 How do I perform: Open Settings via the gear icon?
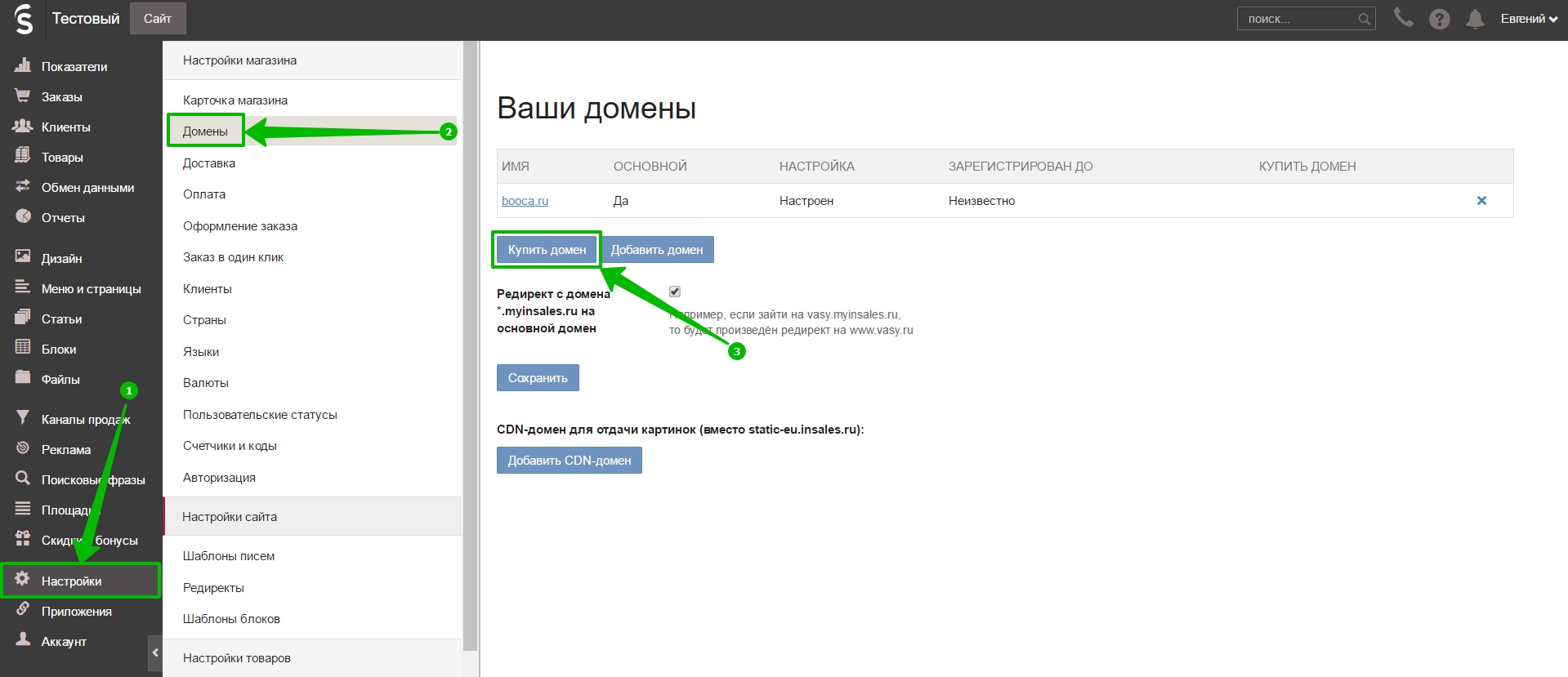23,580
